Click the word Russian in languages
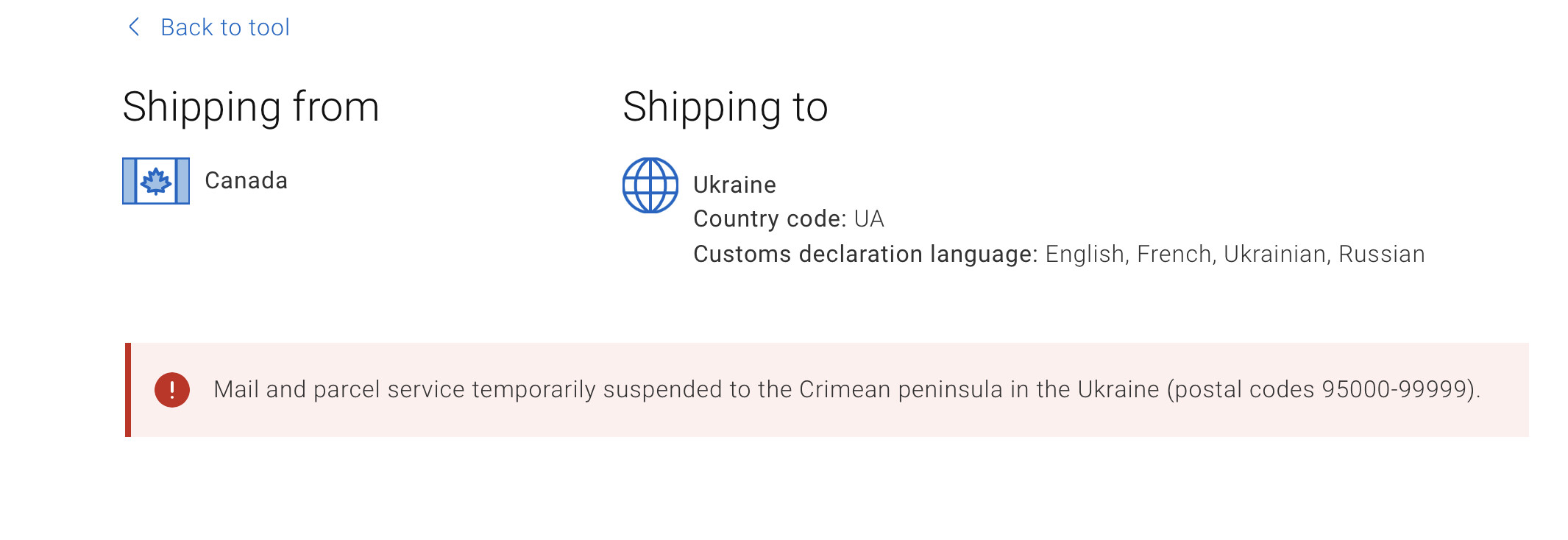The height and width of the screenshot is (540, 1568). pos(1382,254)
